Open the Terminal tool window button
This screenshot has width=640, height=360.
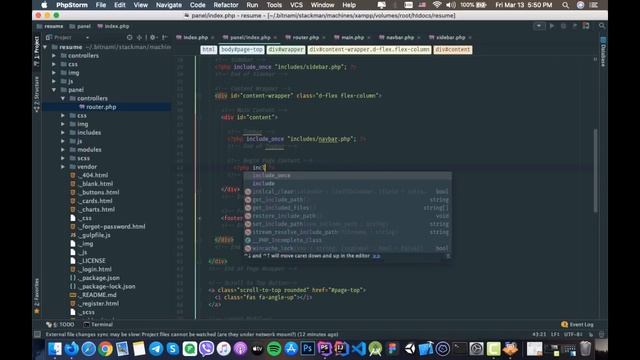point(98,324)
